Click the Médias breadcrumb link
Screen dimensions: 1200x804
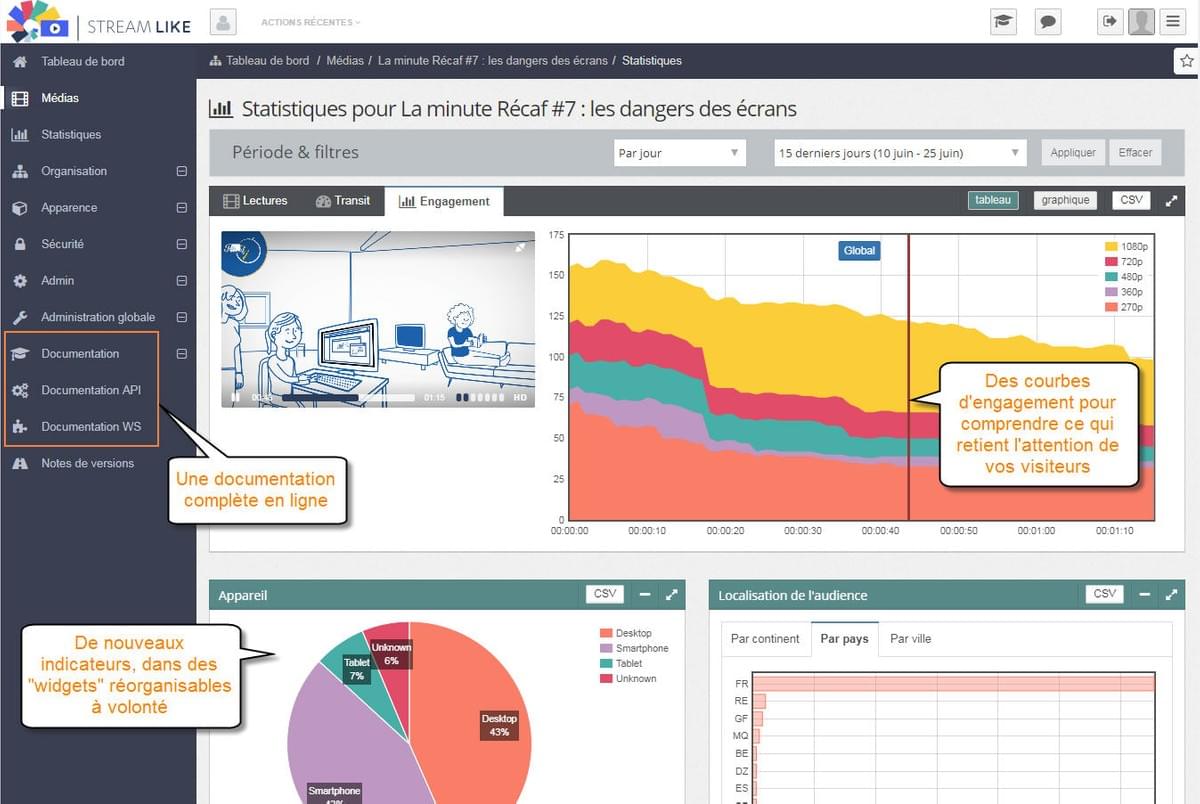point(345,61)
